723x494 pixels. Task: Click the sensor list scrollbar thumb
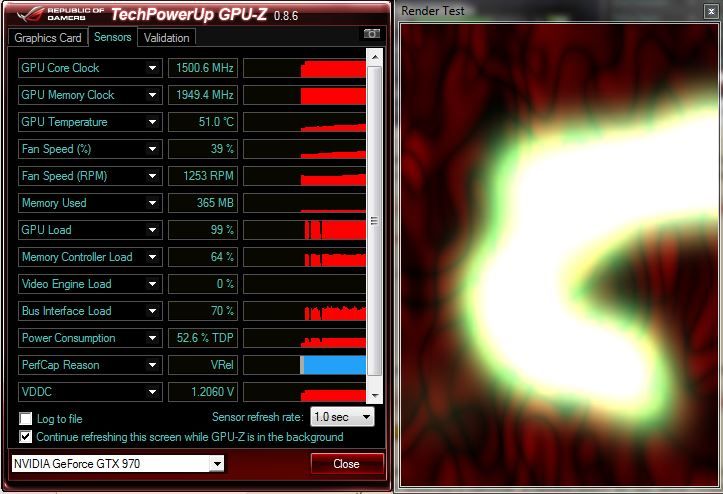coord(374,221)
